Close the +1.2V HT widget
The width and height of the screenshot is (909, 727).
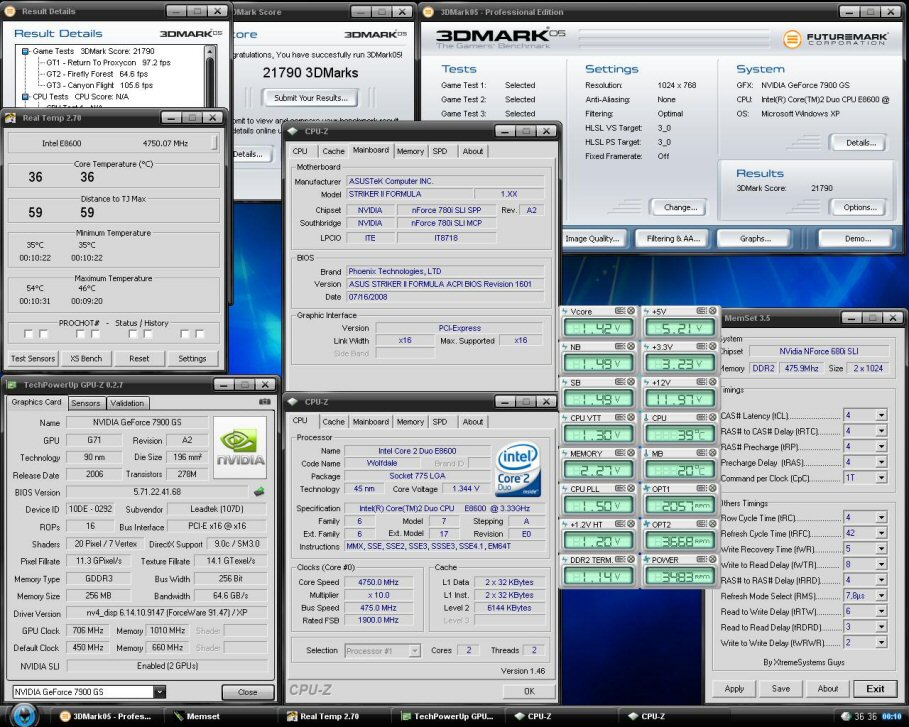click(x=630, y=524)
